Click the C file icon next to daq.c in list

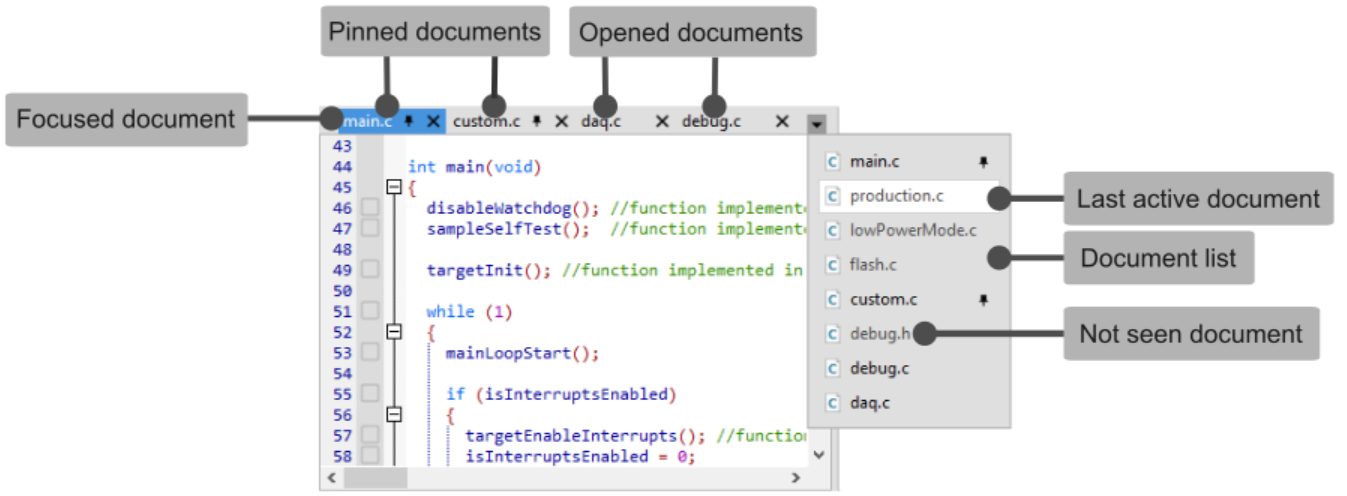pos(832,403)
